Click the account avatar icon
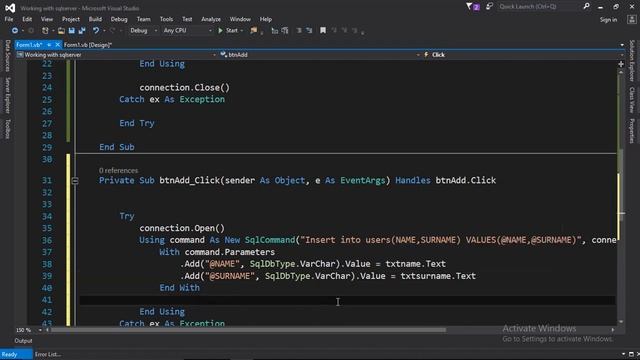The image size is (640, 360). coord(631,20)
